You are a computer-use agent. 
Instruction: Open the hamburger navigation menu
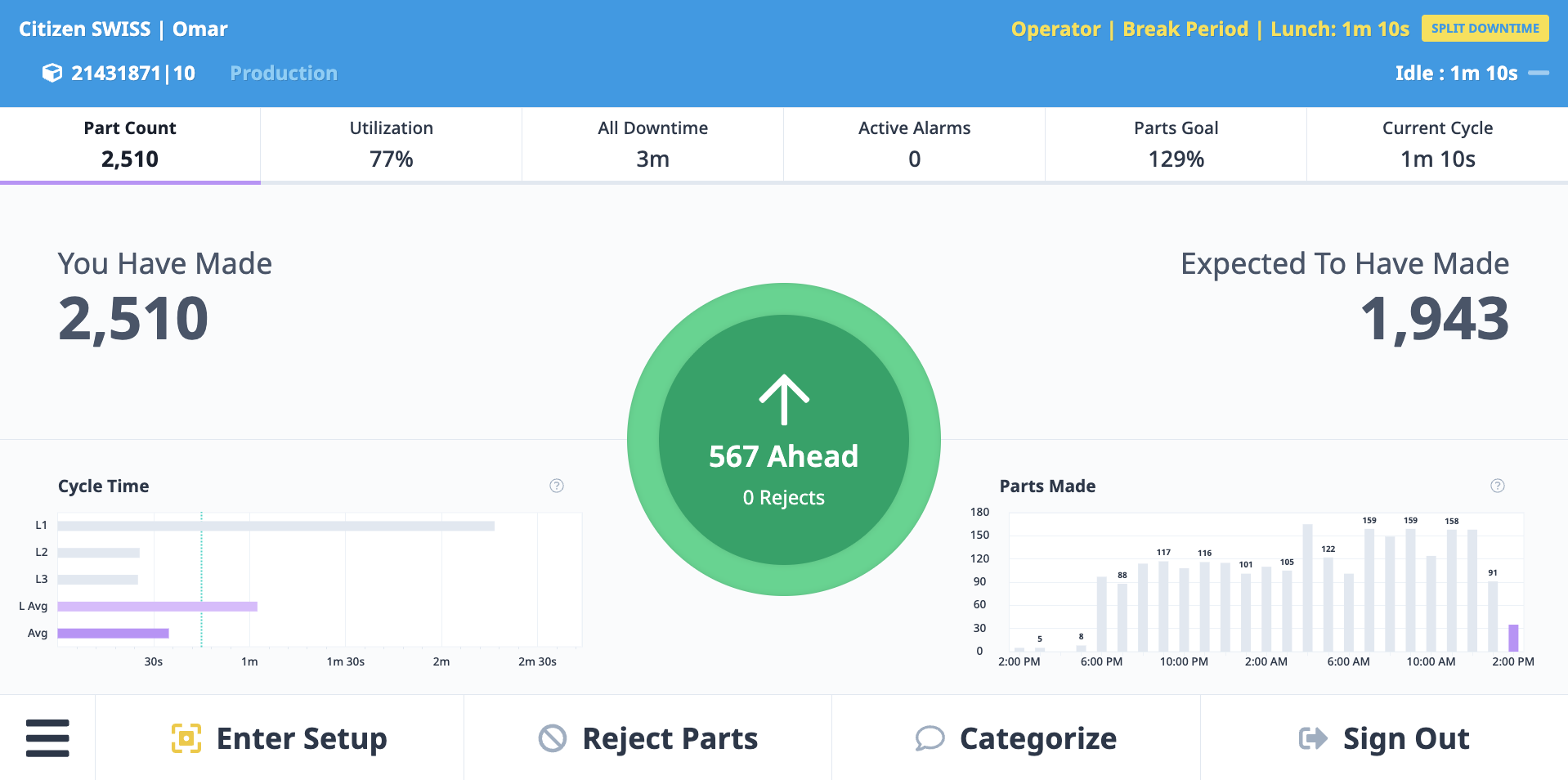point(47,737)
